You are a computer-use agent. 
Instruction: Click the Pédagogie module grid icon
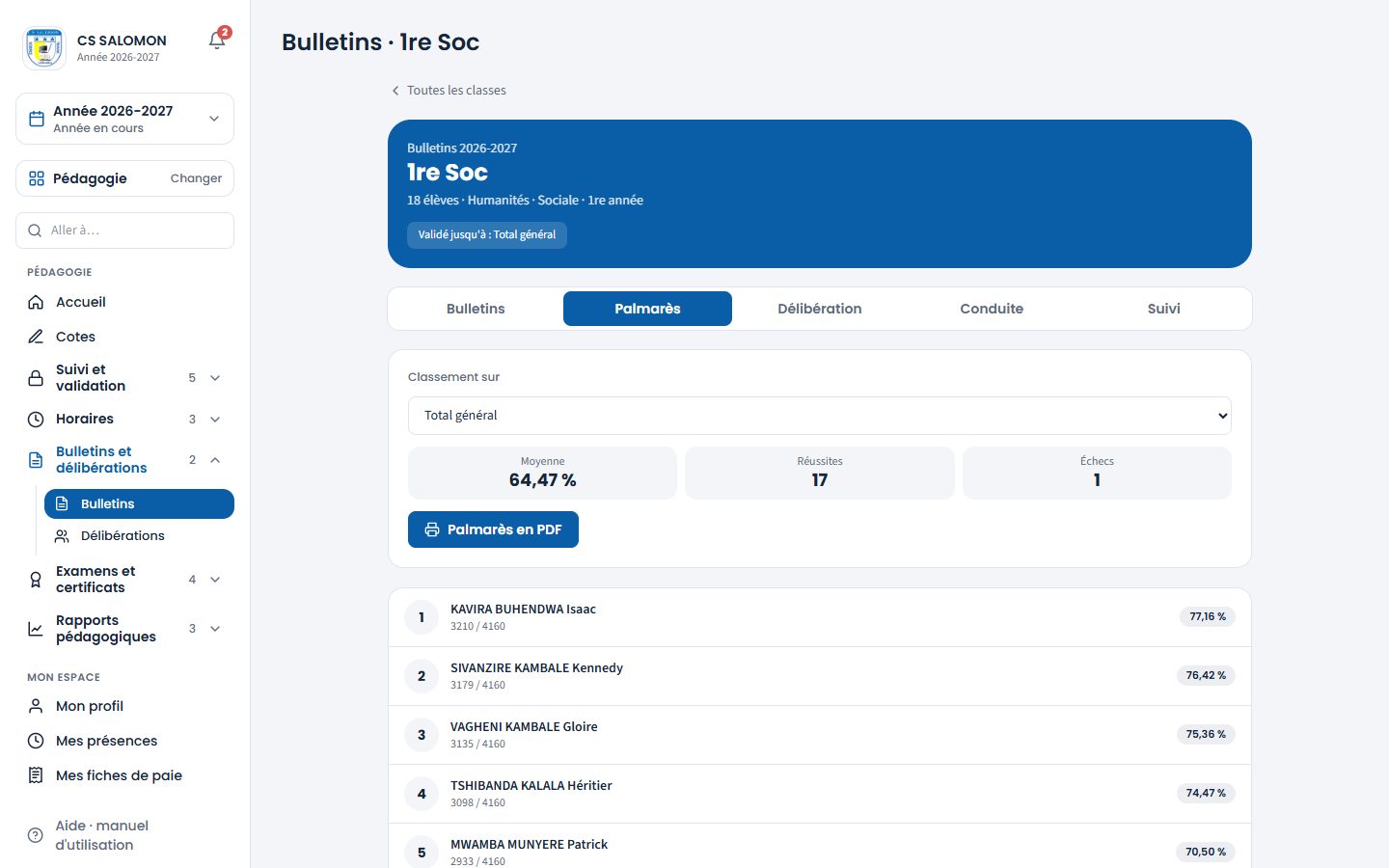[x=37, y=178]
